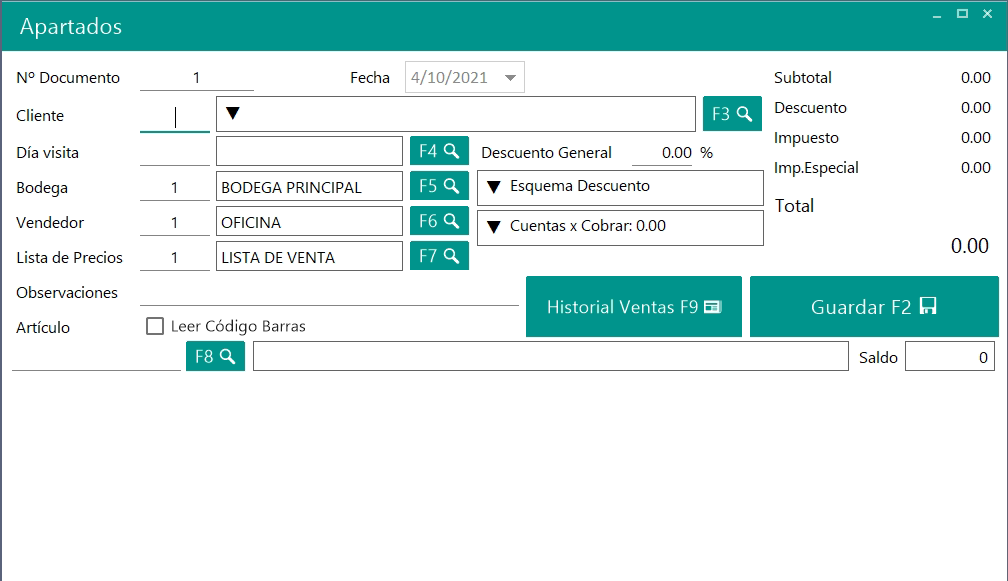Image resolution: width=1008 pixels, height=581 pixels.
Task: Click the F3 client search button
Action: [x=732, y=115]
